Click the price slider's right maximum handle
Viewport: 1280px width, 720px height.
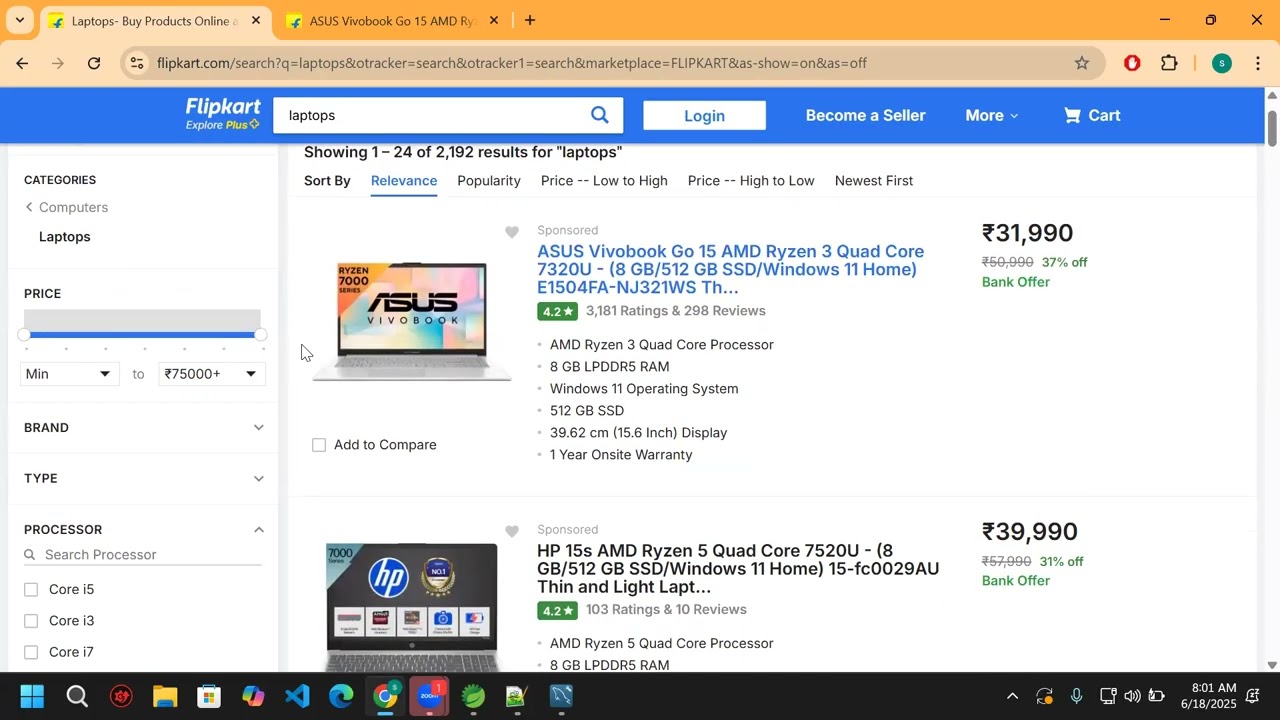[261, 335]
